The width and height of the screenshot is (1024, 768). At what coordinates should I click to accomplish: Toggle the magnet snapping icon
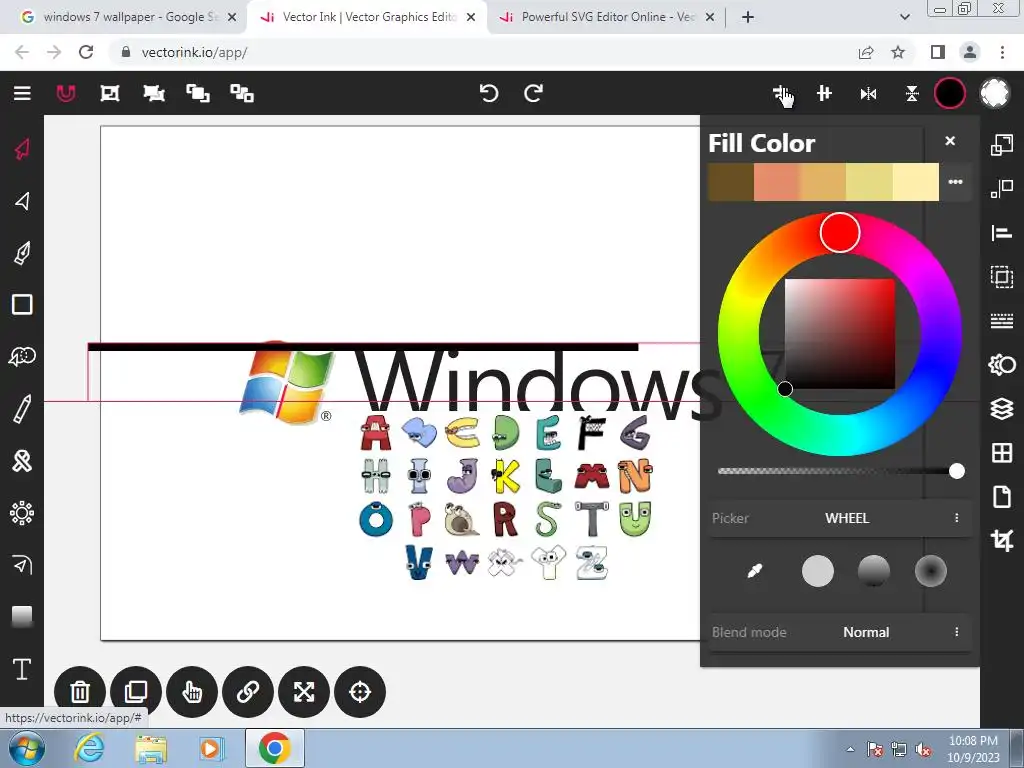(x=66, y=93)
